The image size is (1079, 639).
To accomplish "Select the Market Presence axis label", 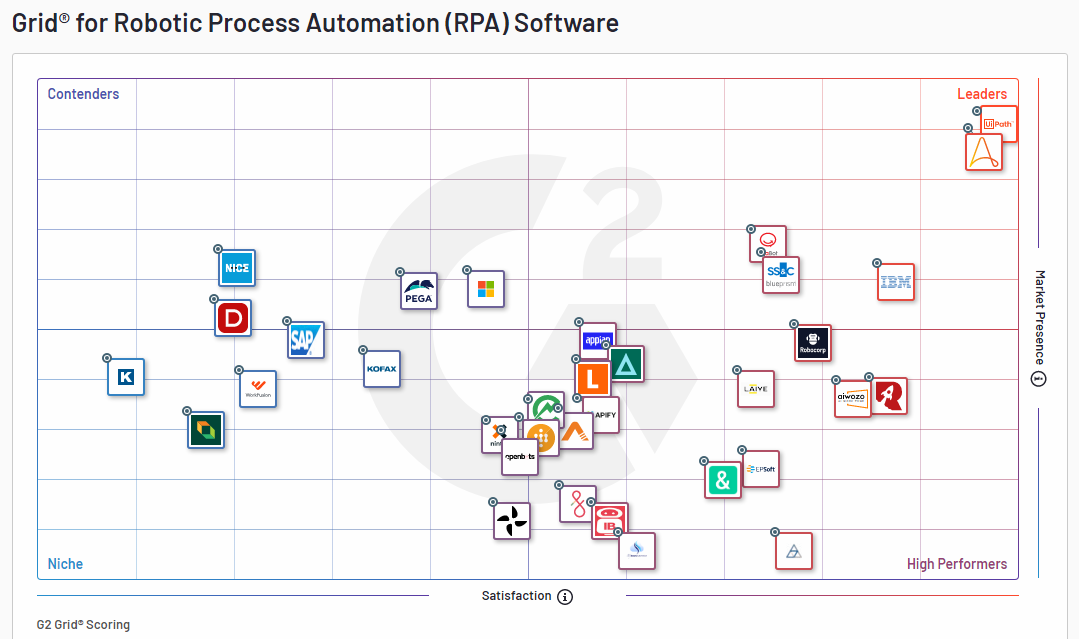I will tap(1039, 317).
